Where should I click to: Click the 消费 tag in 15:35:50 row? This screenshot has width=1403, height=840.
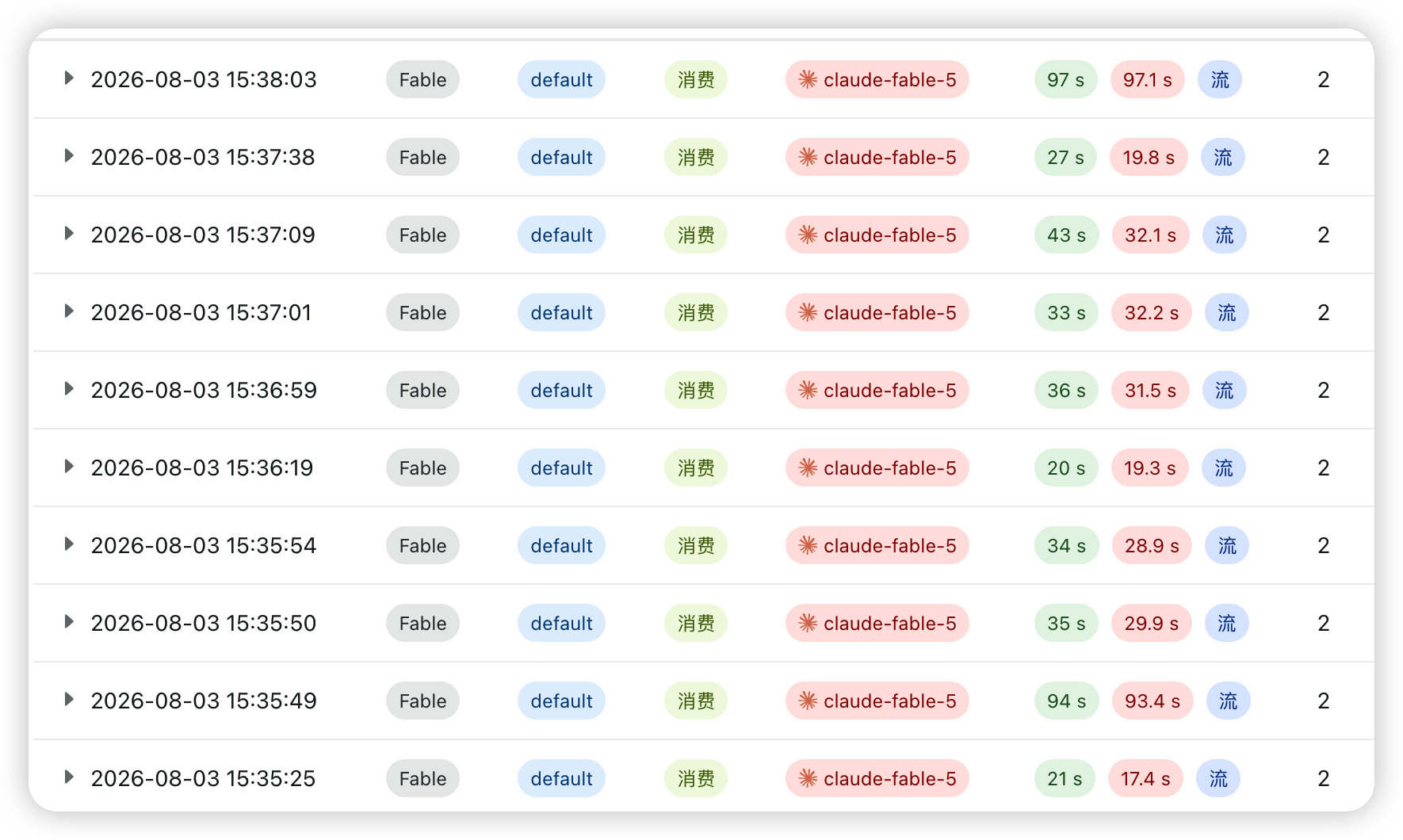point(696,624)
